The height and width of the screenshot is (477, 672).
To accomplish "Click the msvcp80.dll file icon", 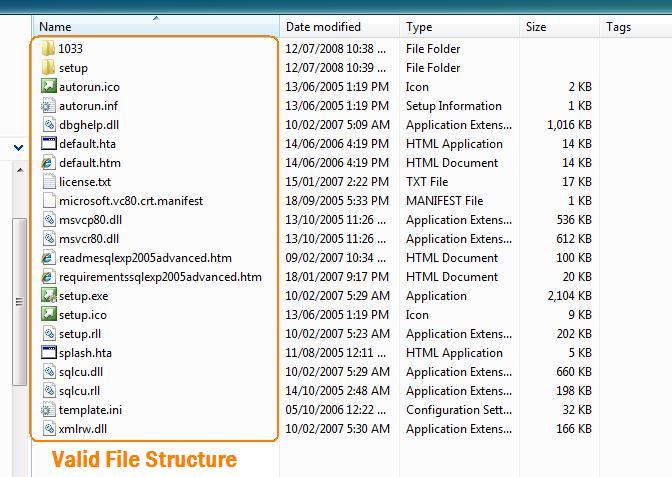I will (49, 219).
